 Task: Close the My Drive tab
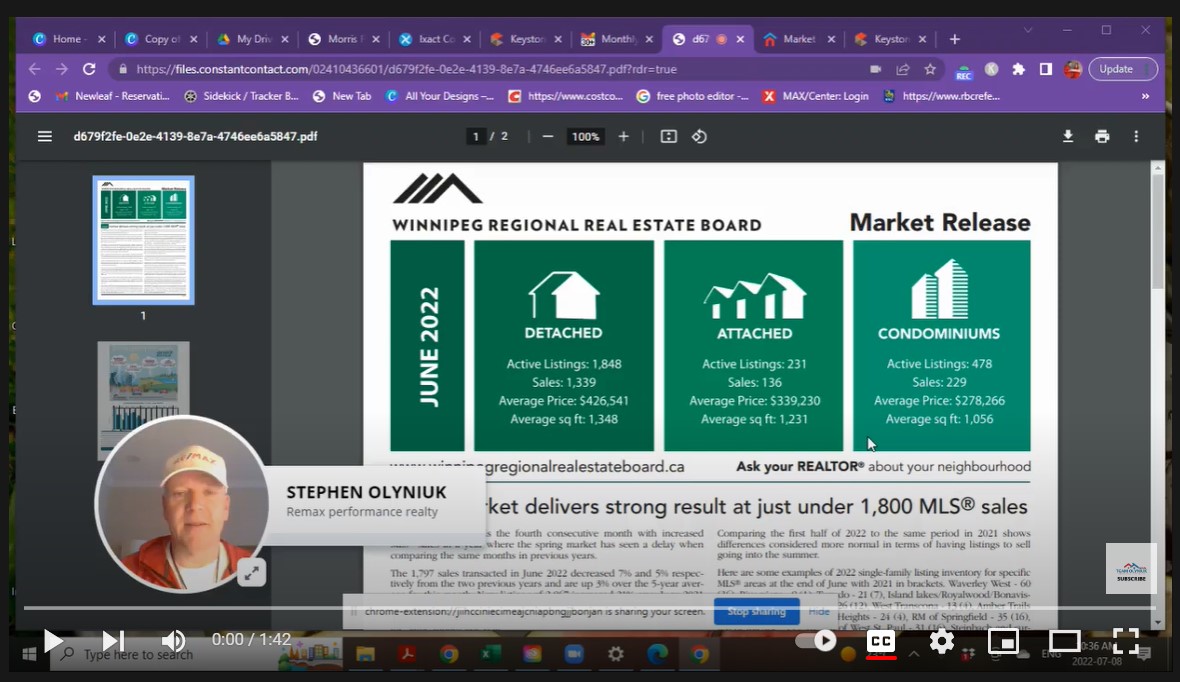284,39
